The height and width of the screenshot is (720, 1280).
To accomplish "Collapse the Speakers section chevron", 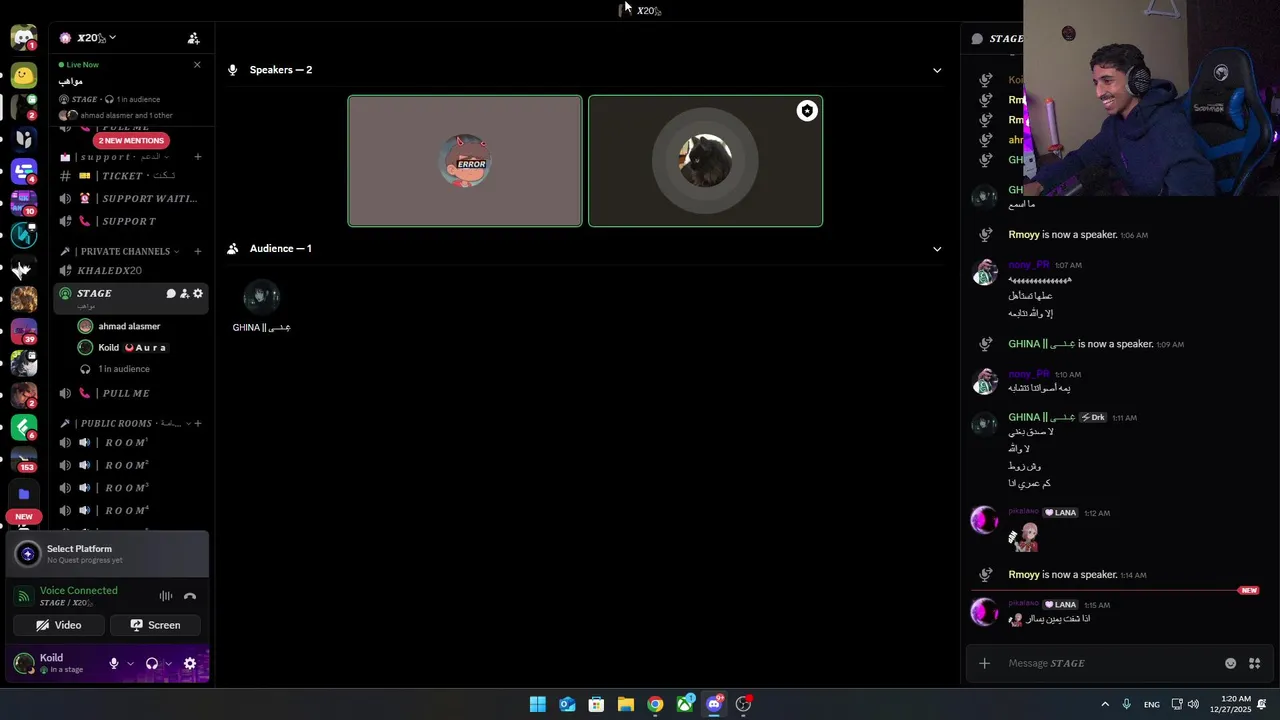I will click(x=937, y=70).
